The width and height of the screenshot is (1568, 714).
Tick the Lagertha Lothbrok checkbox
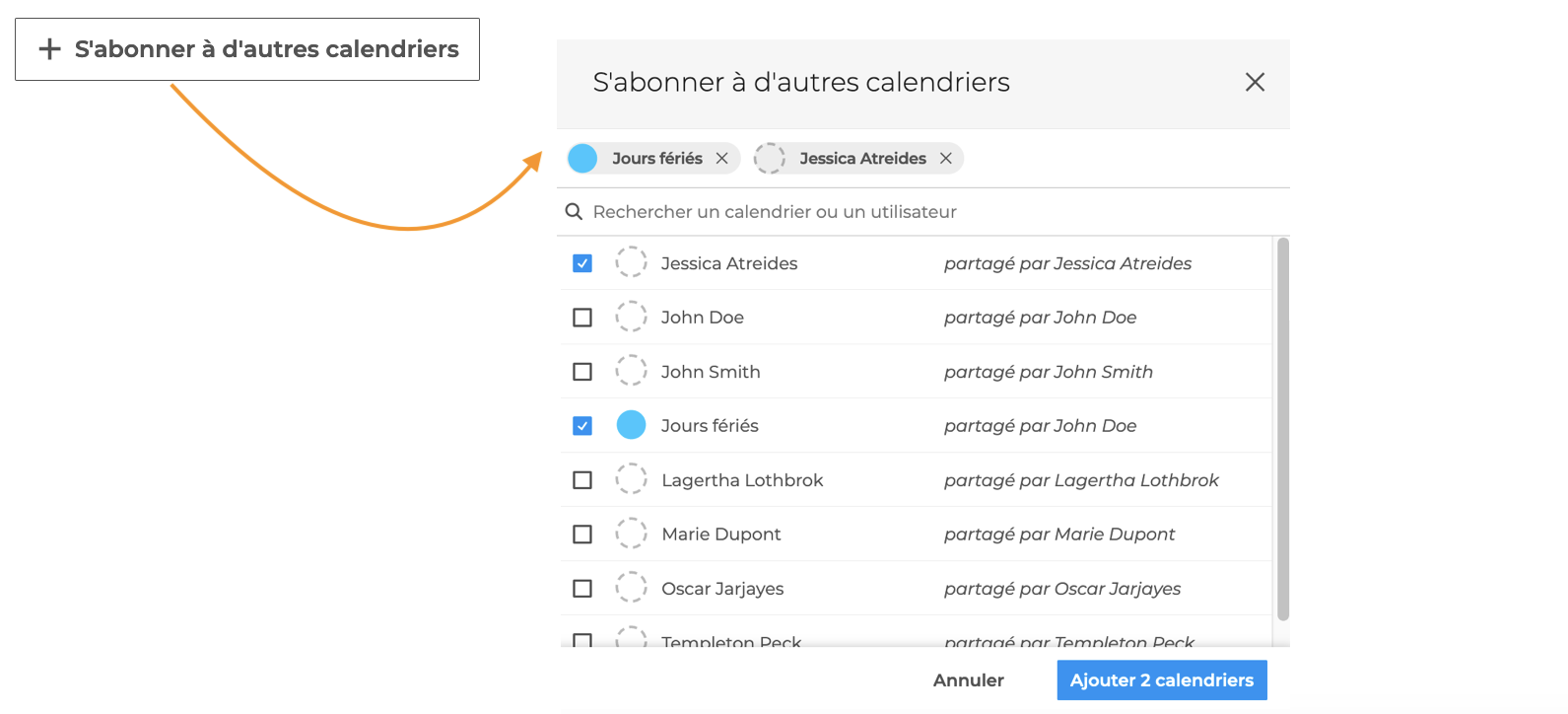pyautogui.click(x=582, y=480)
